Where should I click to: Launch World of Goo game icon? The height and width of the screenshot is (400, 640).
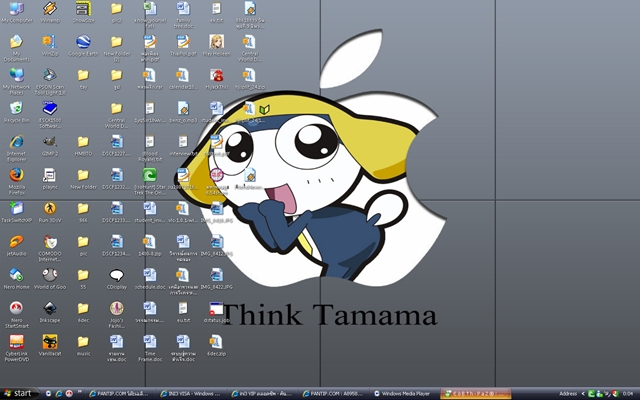50,279
